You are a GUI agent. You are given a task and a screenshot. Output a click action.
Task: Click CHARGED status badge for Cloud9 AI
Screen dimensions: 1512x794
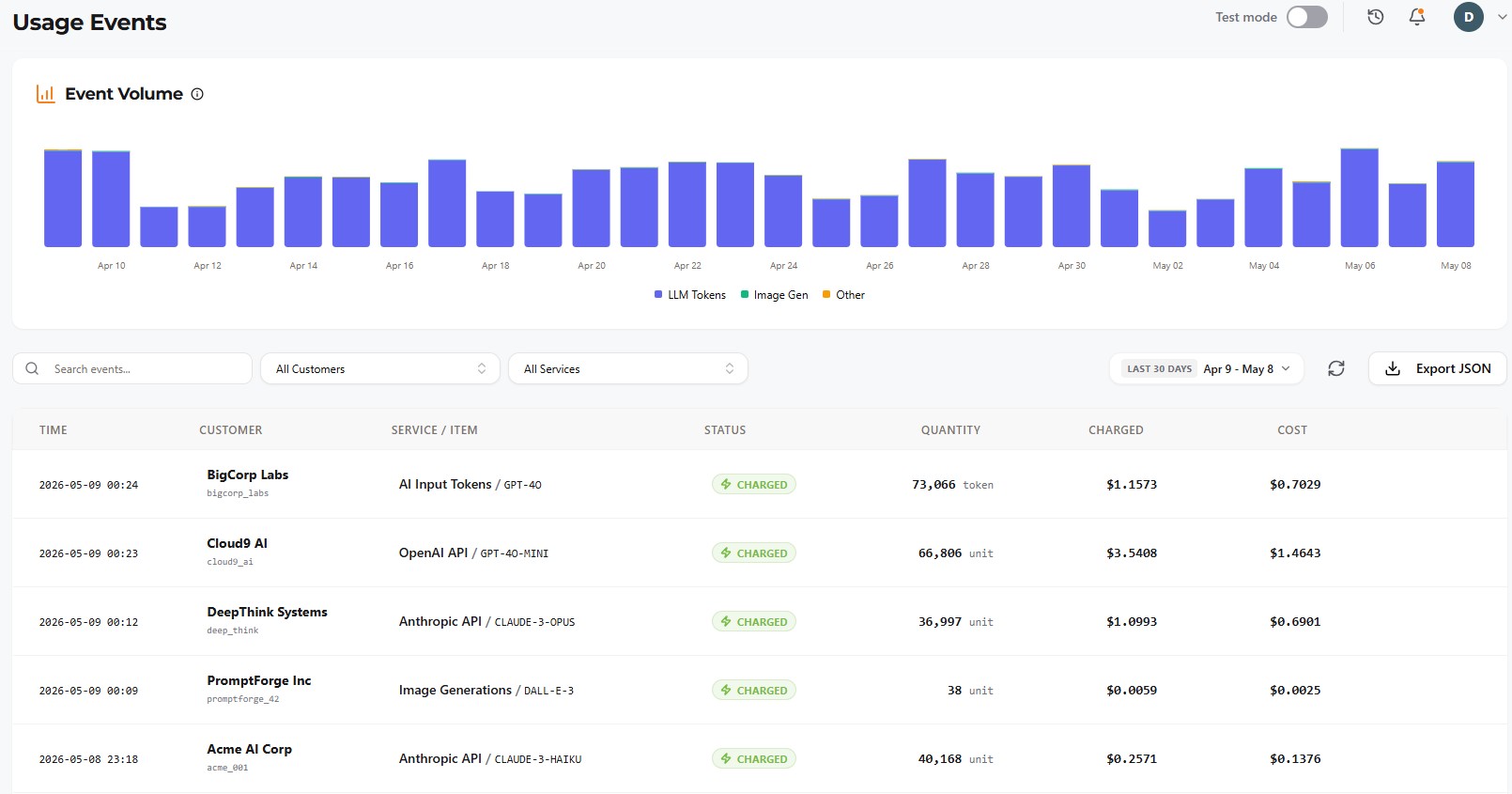click(753, 553)
